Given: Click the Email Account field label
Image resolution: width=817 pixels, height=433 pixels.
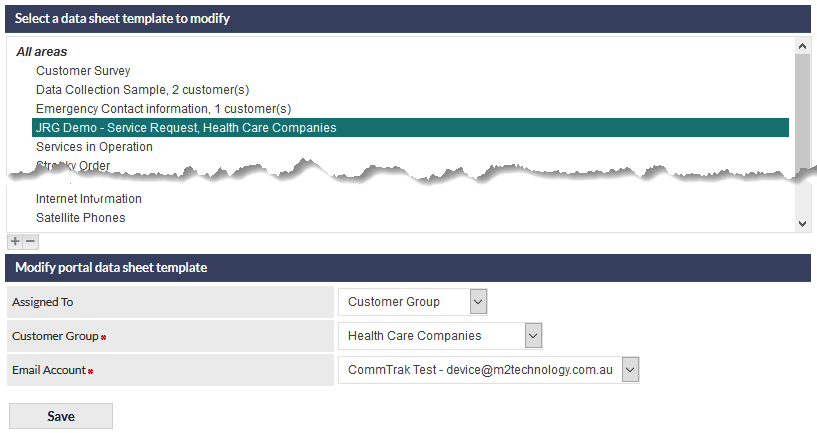Looking at the screenshot, I should [x=49, y=370].
